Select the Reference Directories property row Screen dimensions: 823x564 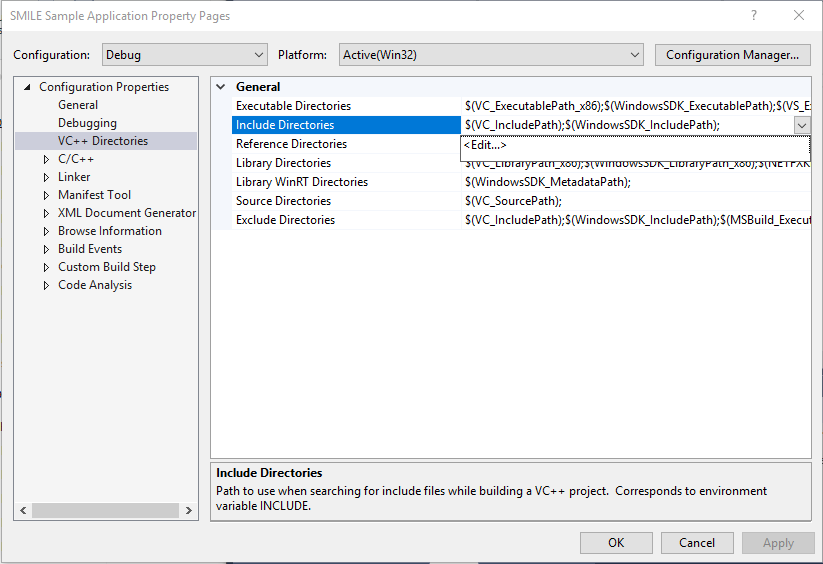tap(346, 144)
